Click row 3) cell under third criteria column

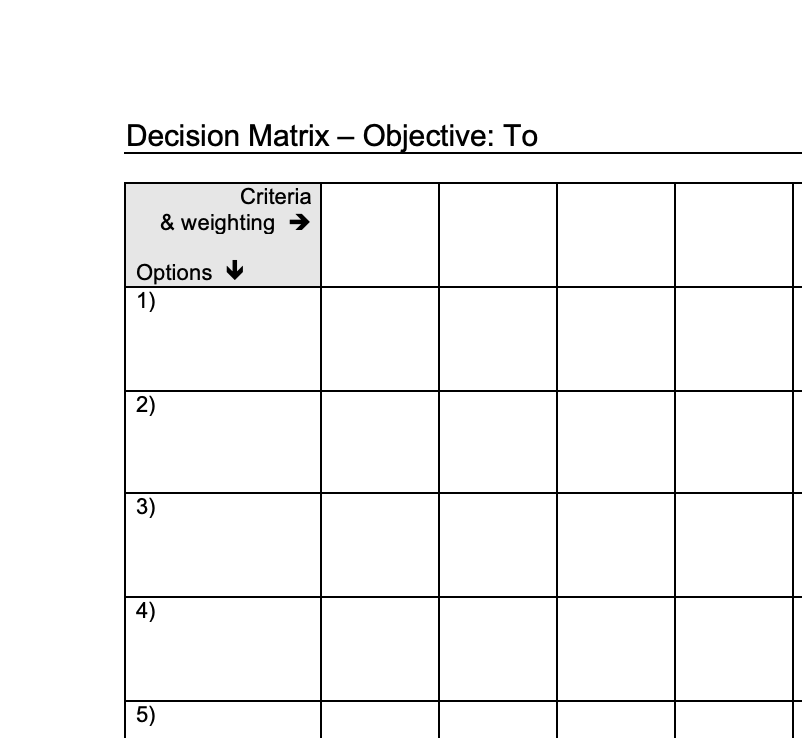(x=615, y=545)
